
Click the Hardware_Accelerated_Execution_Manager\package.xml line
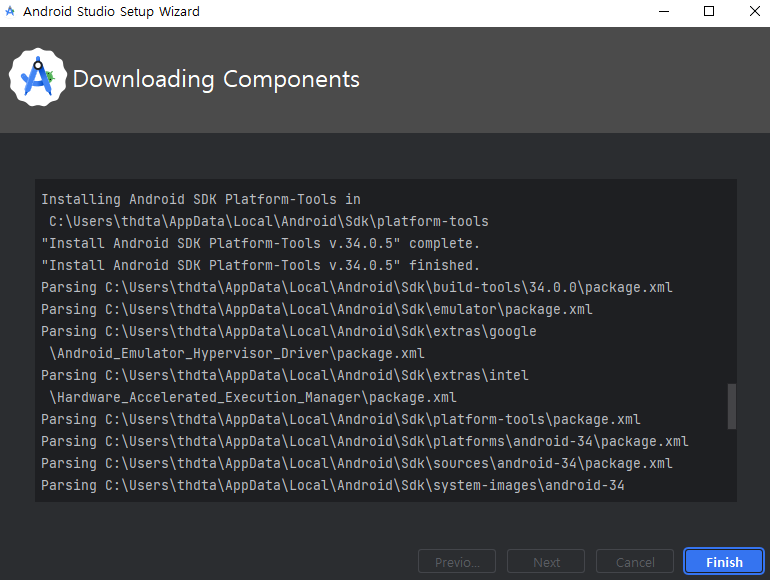[x=253, y=397]
